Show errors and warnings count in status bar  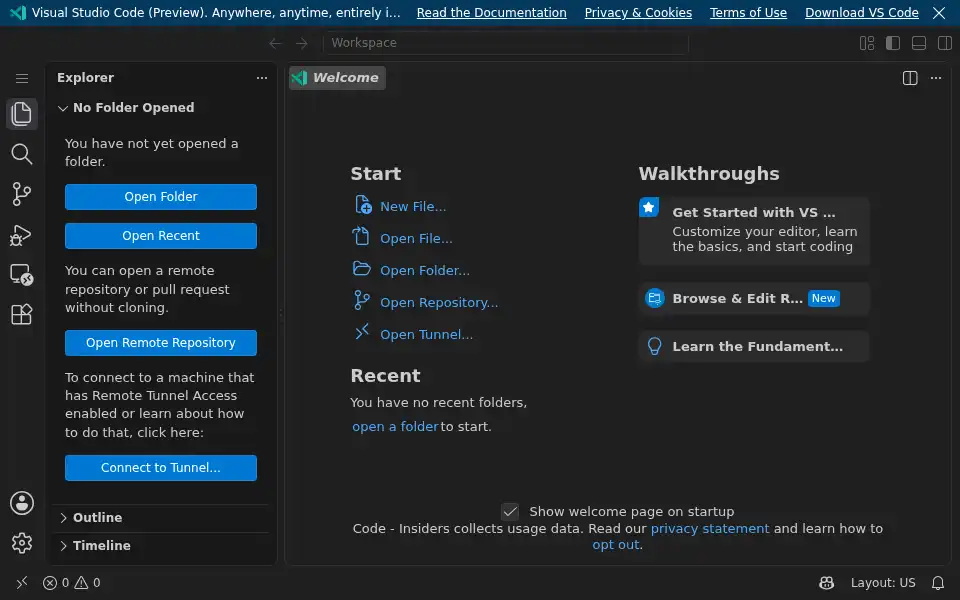point(72,583)
